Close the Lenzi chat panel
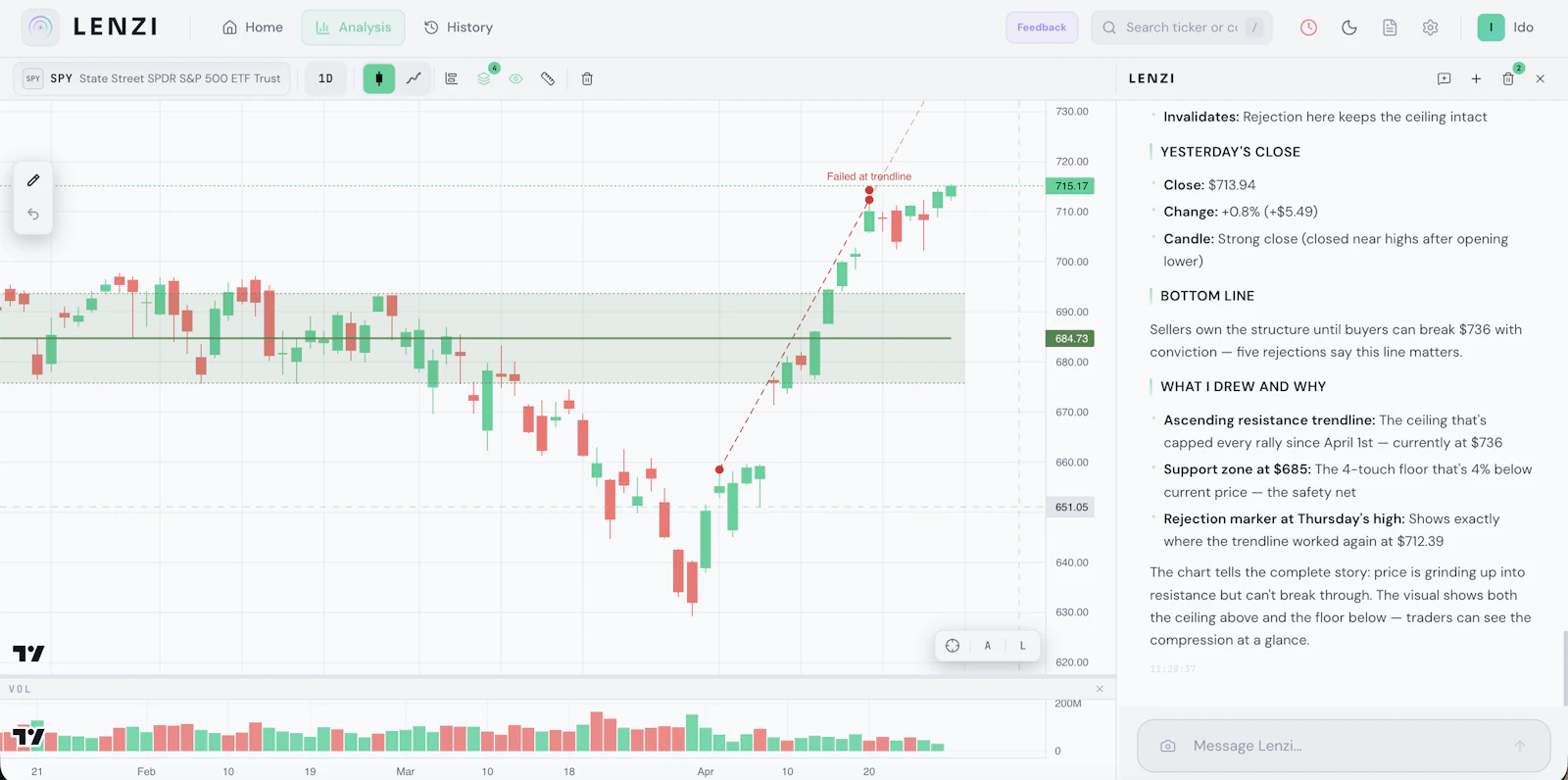Screen dimensions: 1568x780 coord(1541,78)
